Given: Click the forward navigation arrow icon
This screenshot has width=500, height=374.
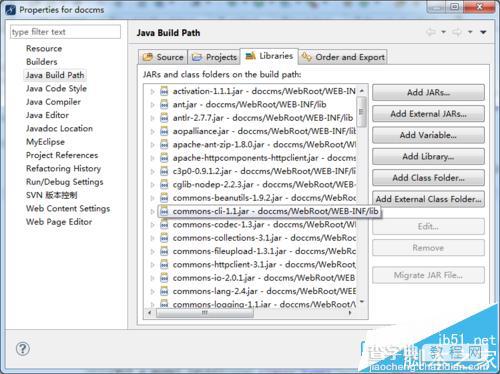Looking at the screenshot, I should click(457, 32).
